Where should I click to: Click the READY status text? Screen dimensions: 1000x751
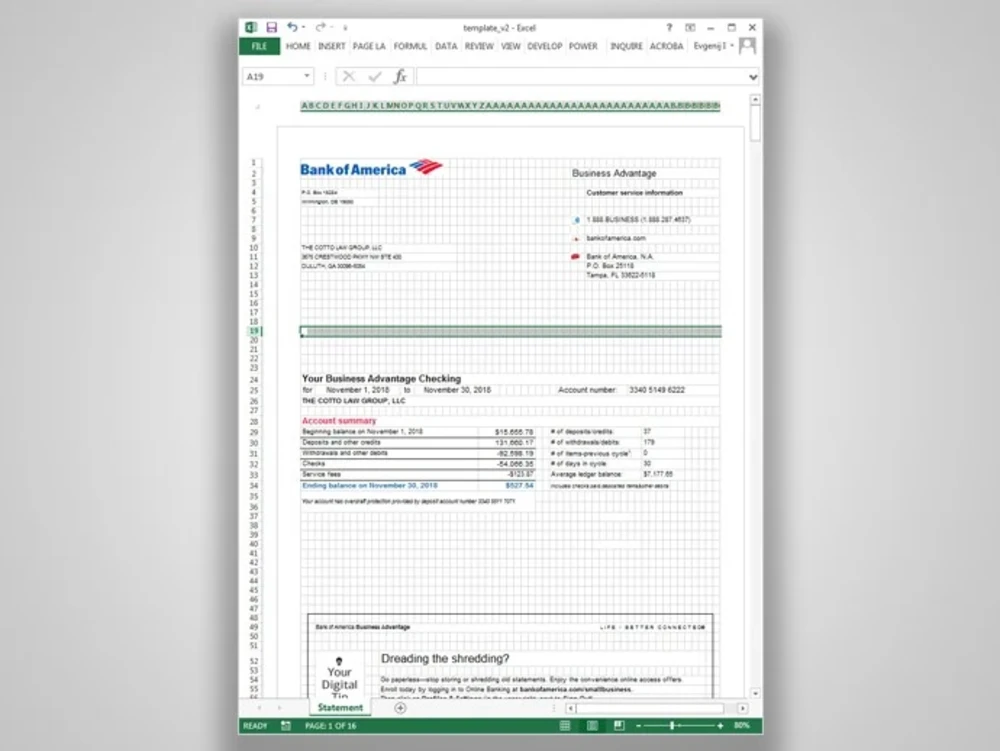[255, 725]
